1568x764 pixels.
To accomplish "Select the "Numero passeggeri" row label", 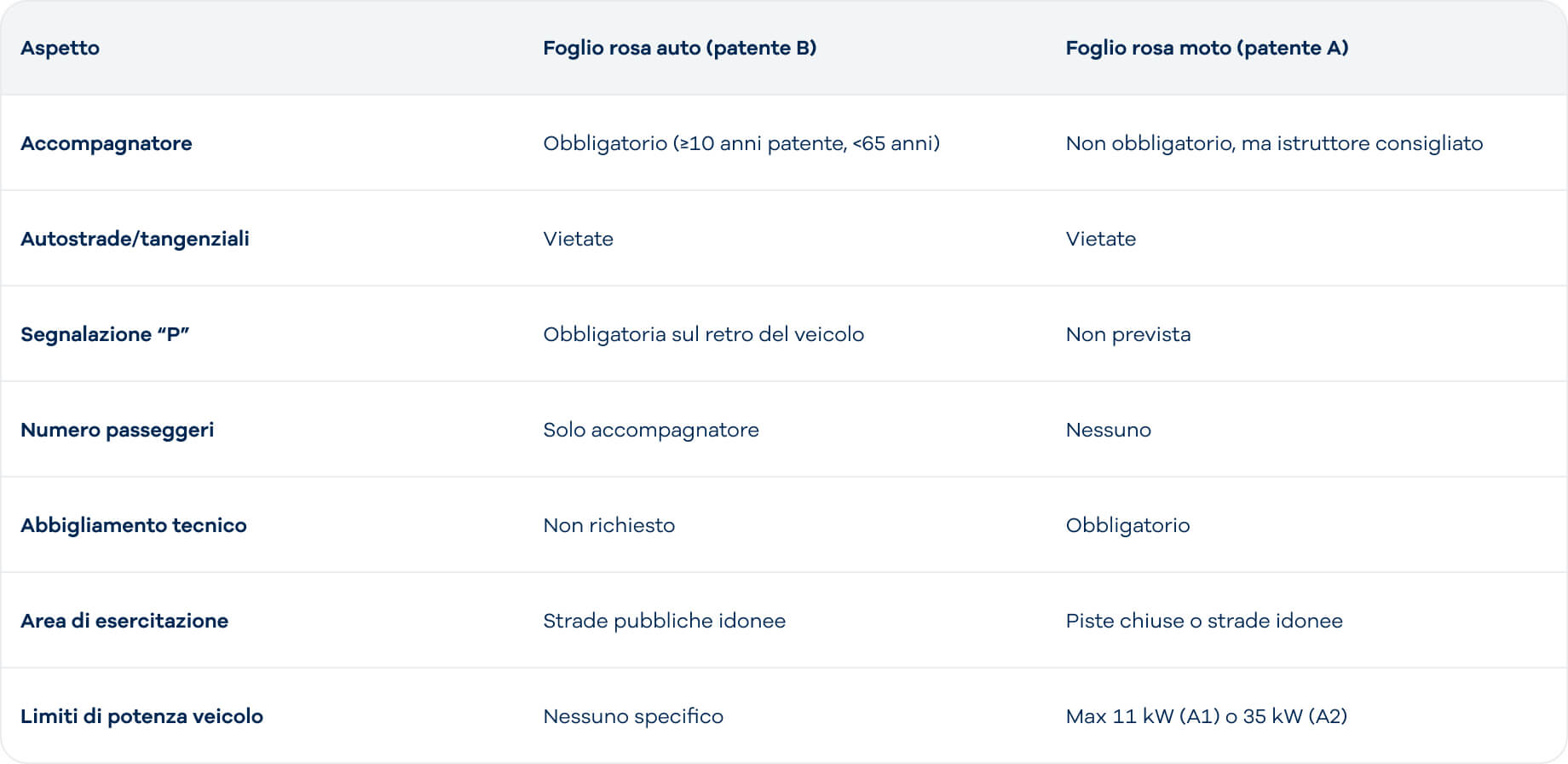I will [x=117, y=430].
